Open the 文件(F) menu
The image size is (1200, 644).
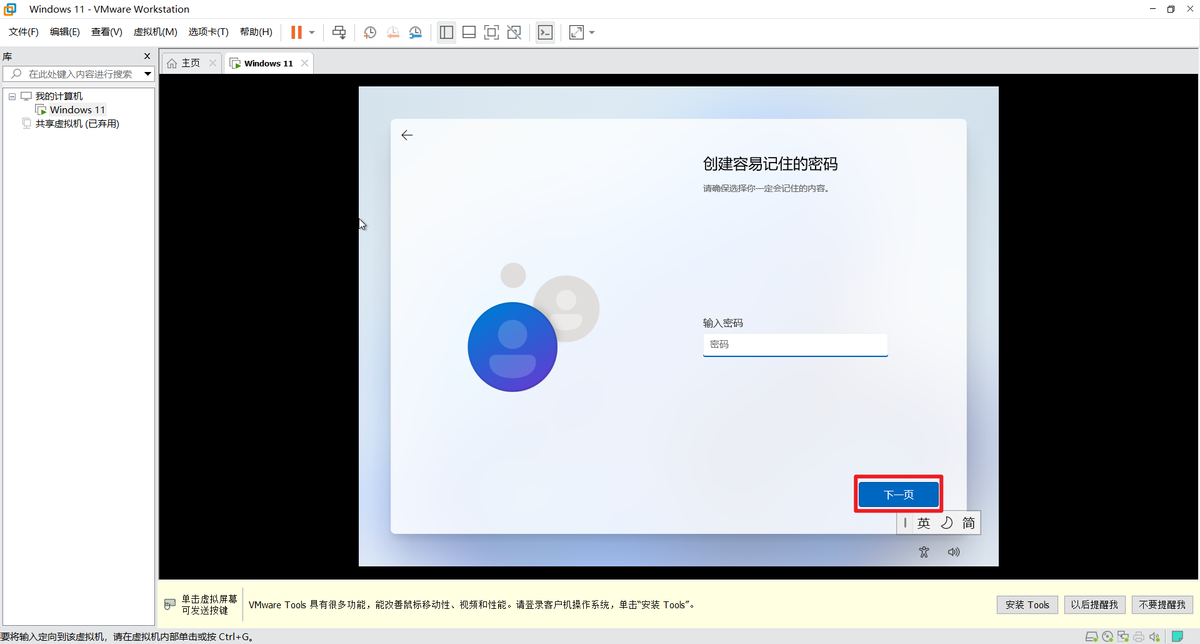pyautogui.click(x=24, y=32)
